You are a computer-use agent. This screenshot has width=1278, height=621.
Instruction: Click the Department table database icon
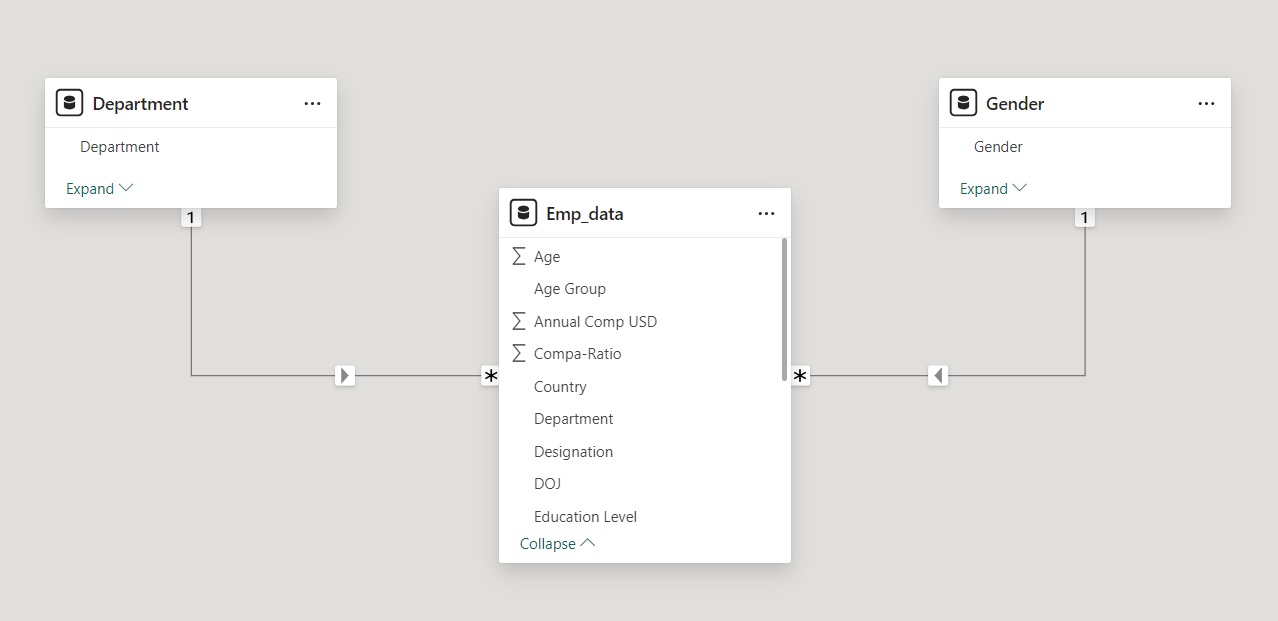pos(69,103)
